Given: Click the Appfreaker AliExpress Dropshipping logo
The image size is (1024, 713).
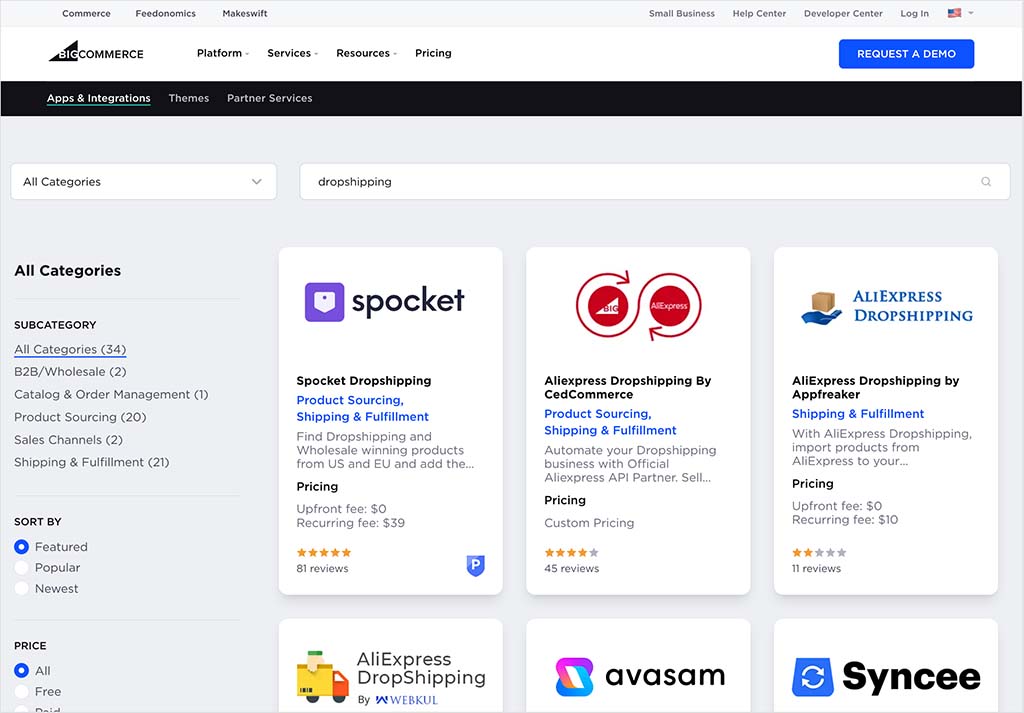Looking at the screenshot, I should [x=886, y=306].
